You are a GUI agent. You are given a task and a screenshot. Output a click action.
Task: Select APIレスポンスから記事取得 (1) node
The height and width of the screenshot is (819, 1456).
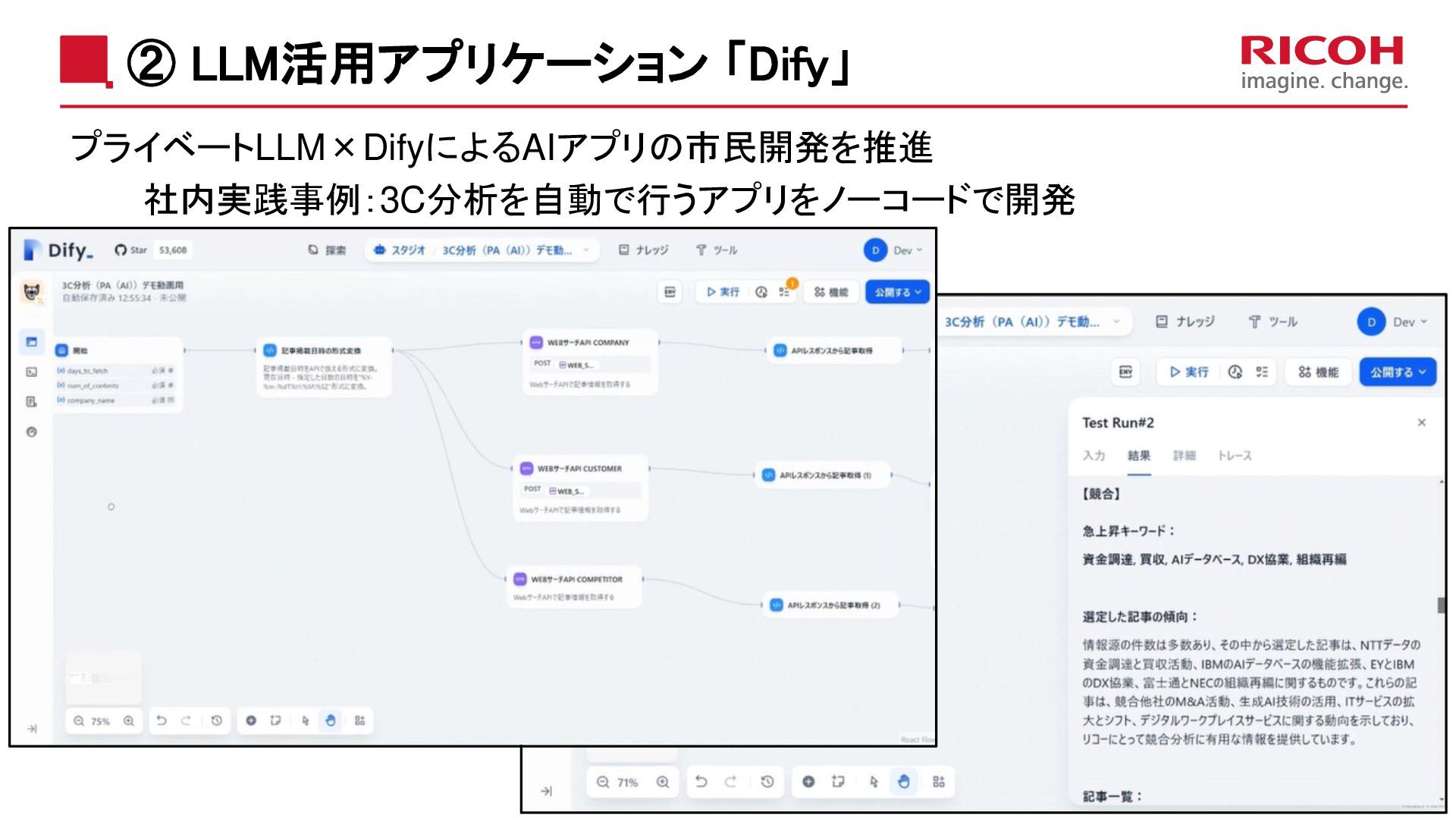point(823,475)
